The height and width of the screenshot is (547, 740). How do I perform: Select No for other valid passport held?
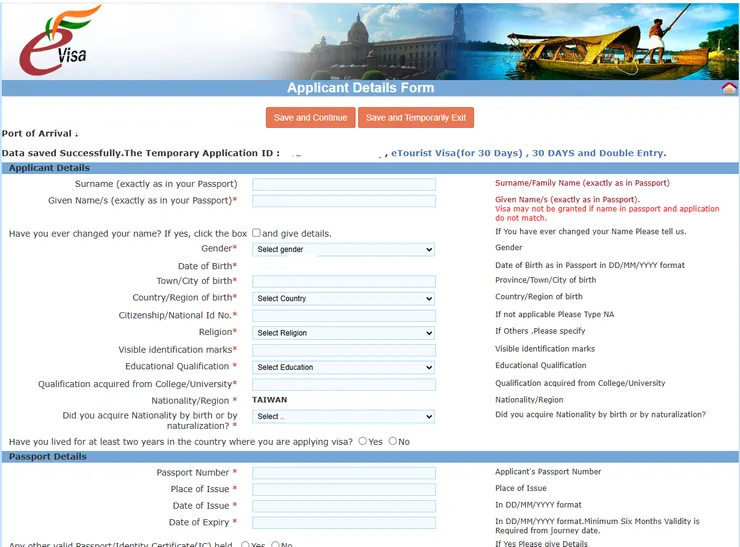[276, 544]
